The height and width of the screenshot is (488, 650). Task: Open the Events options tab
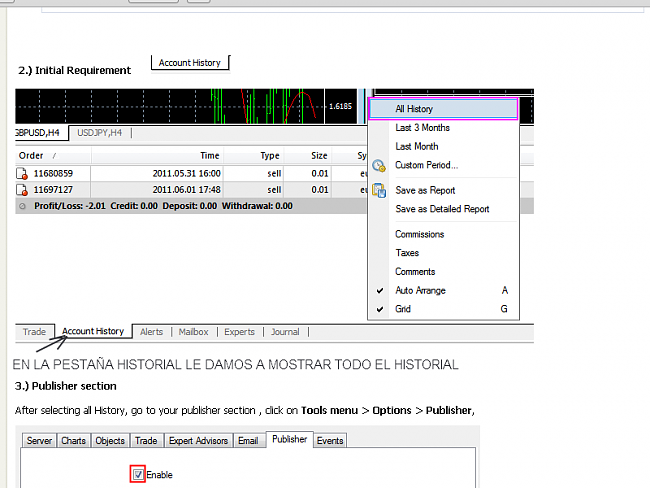coord(330,441)
